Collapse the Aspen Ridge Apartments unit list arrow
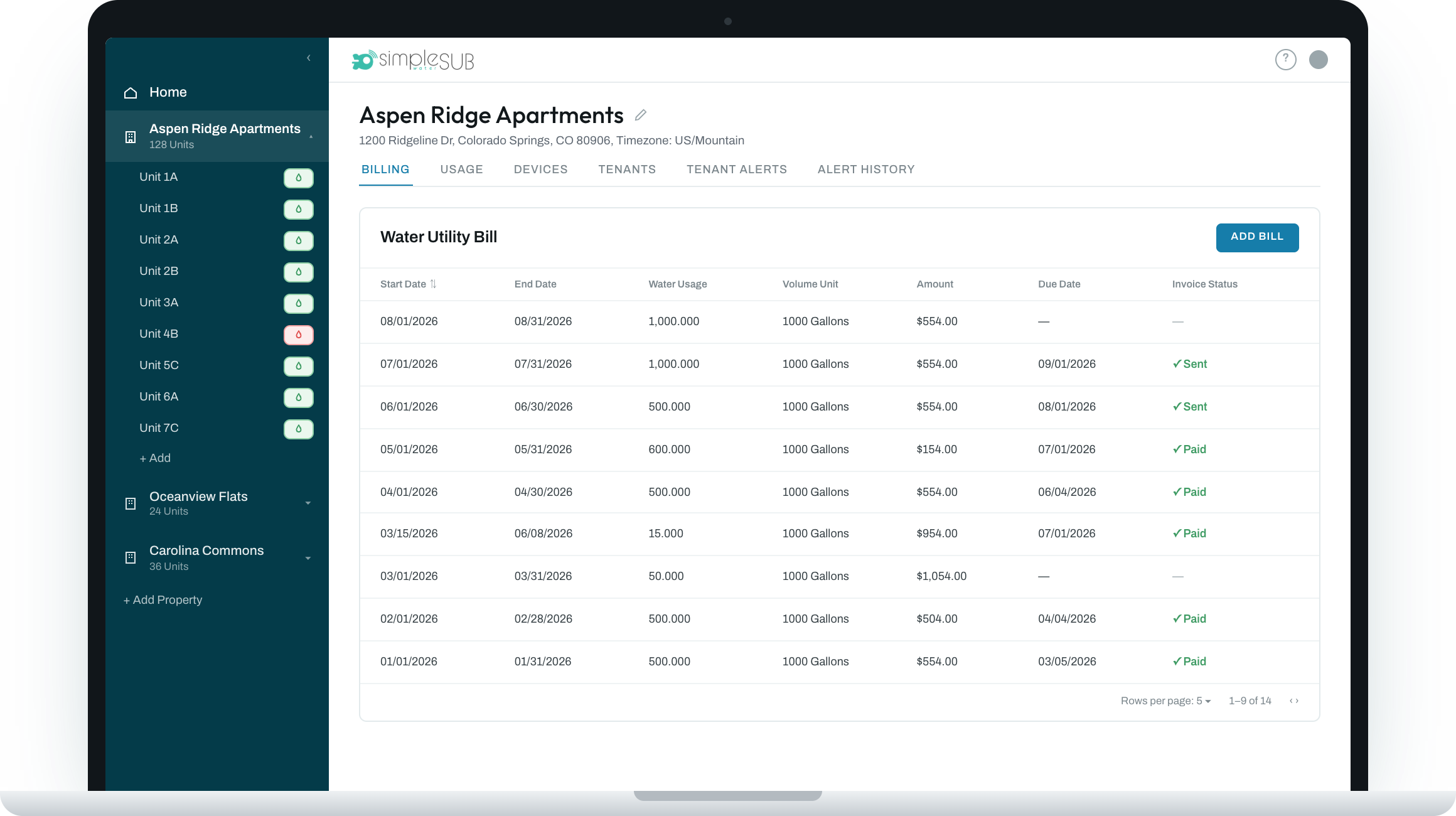This screenshot has width=1456, height=816. pyautogui.click(x=311, y=137)
